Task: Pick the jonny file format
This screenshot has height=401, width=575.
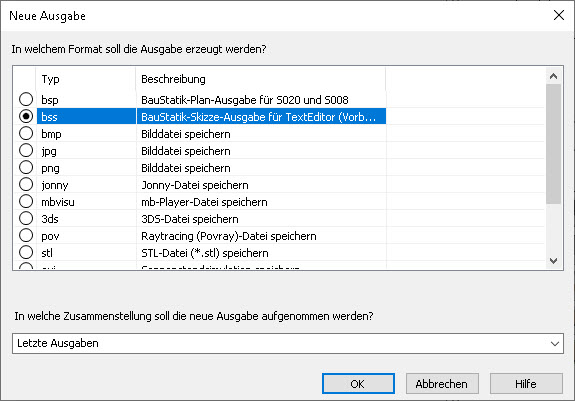Action: [x=26, y=184]
